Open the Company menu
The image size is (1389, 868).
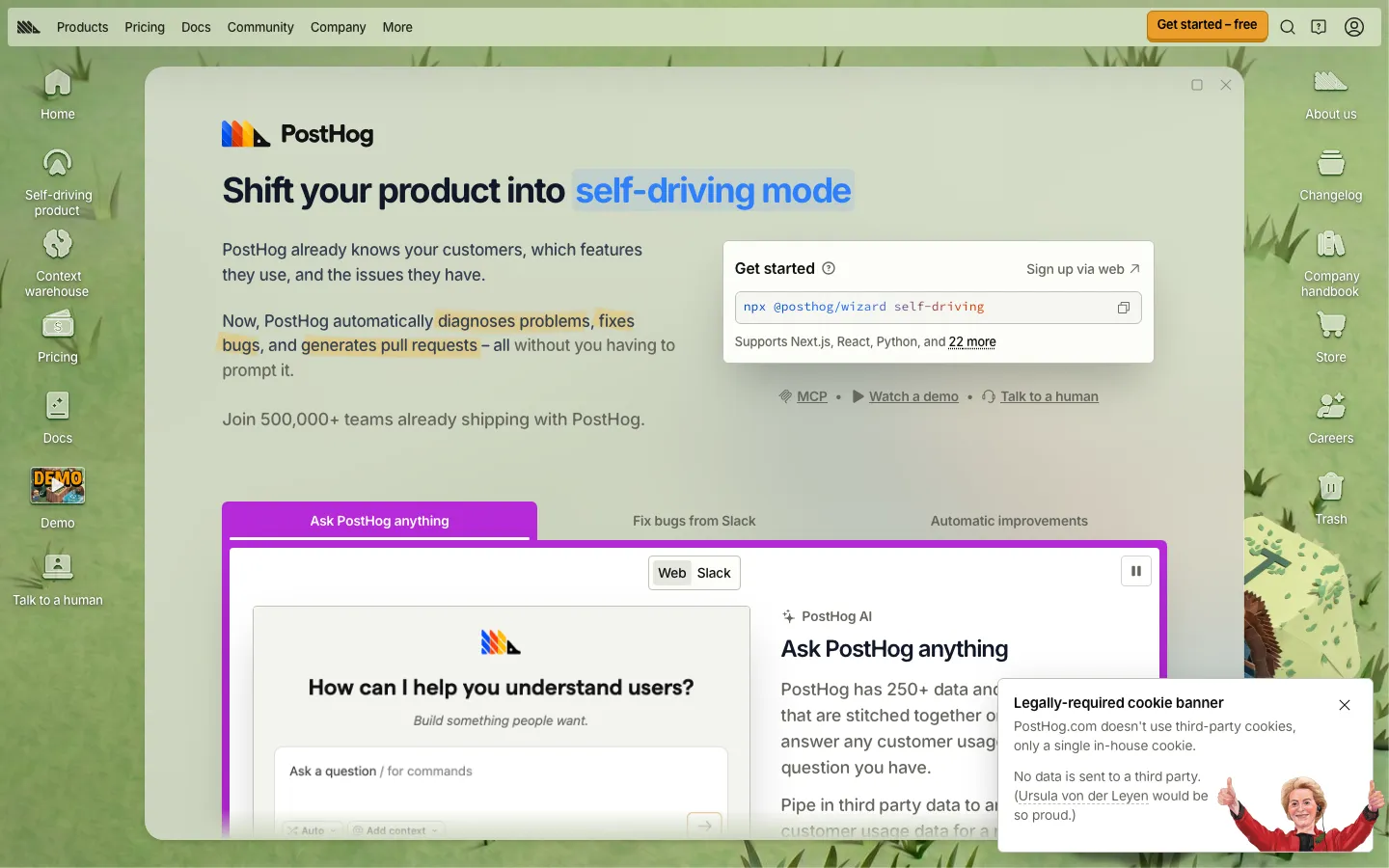click(x=339, y=27)
